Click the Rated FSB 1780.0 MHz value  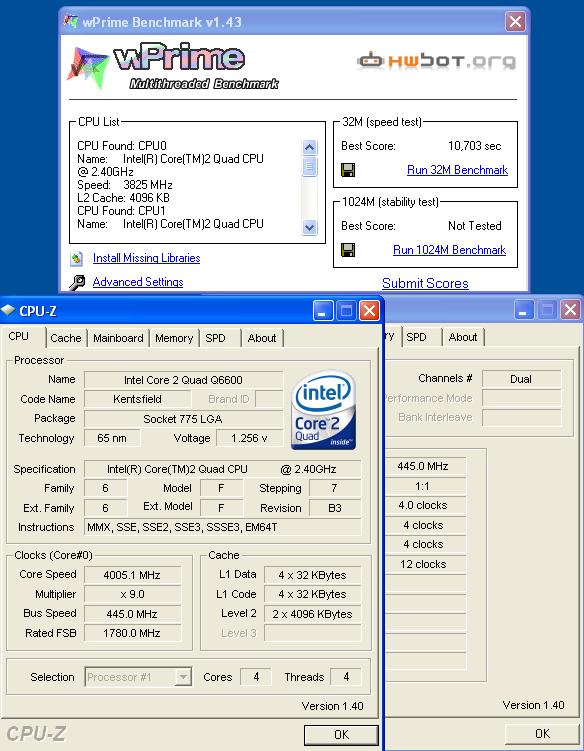(132, 633)
